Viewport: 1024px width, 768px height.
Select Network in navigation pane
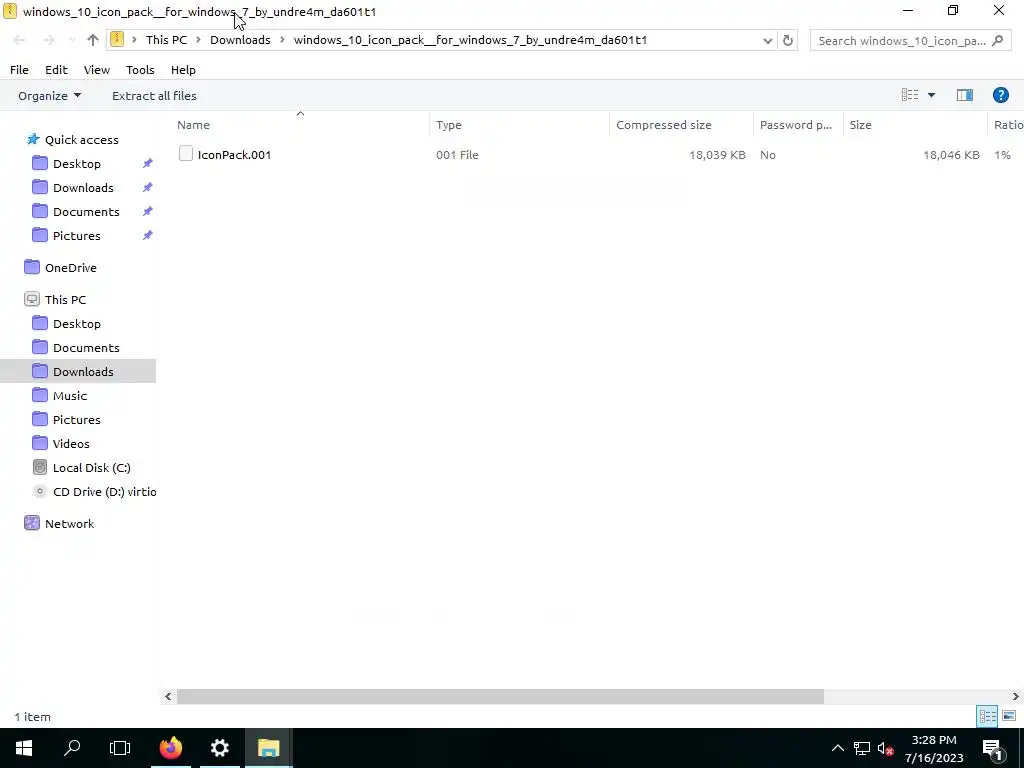(59, 524)
